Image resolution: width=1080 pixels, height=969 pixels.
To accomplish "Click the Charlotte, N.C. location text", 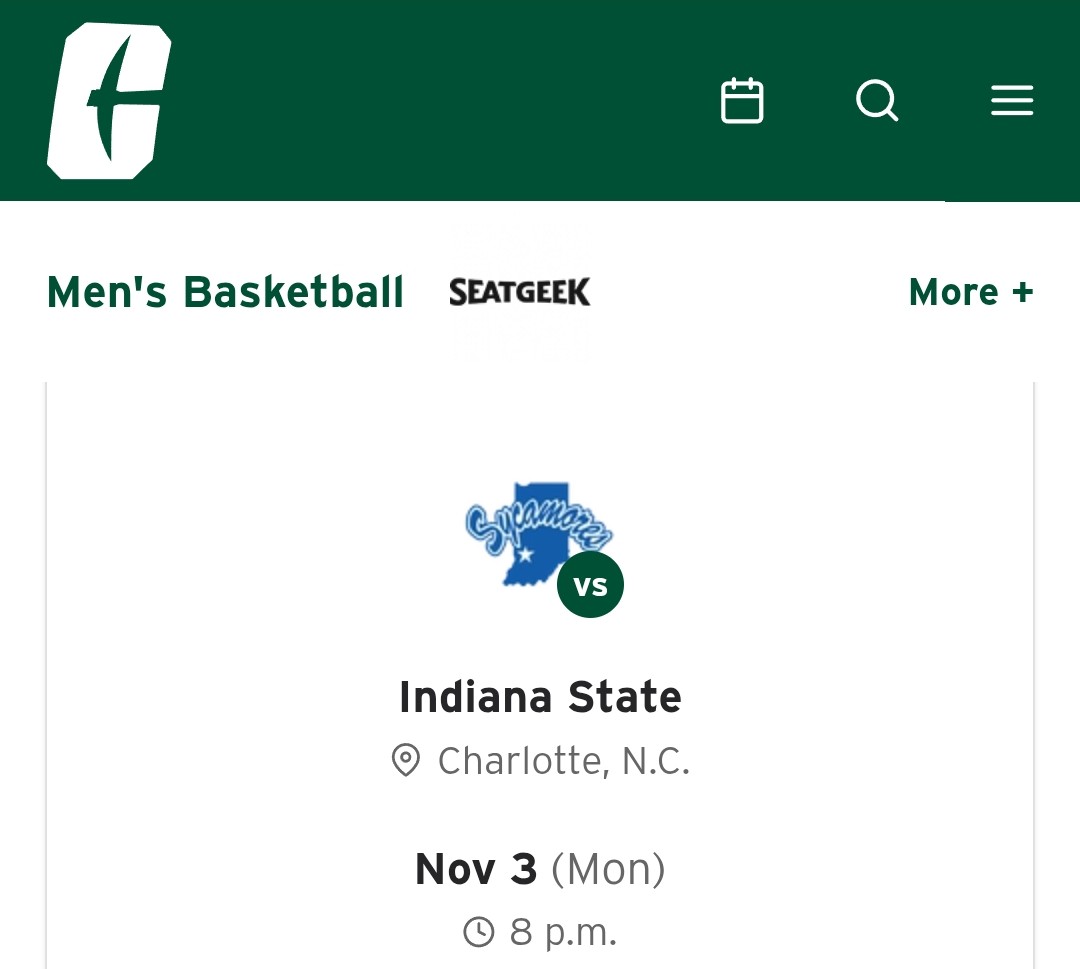I will [564, 761].
